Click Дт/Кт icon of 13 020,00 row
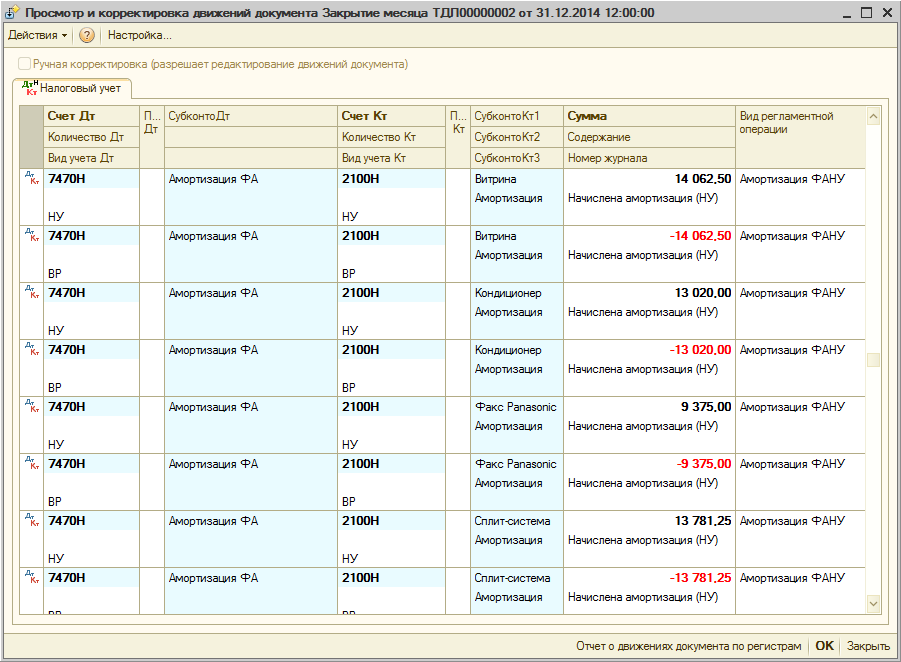 click(31, 293)
